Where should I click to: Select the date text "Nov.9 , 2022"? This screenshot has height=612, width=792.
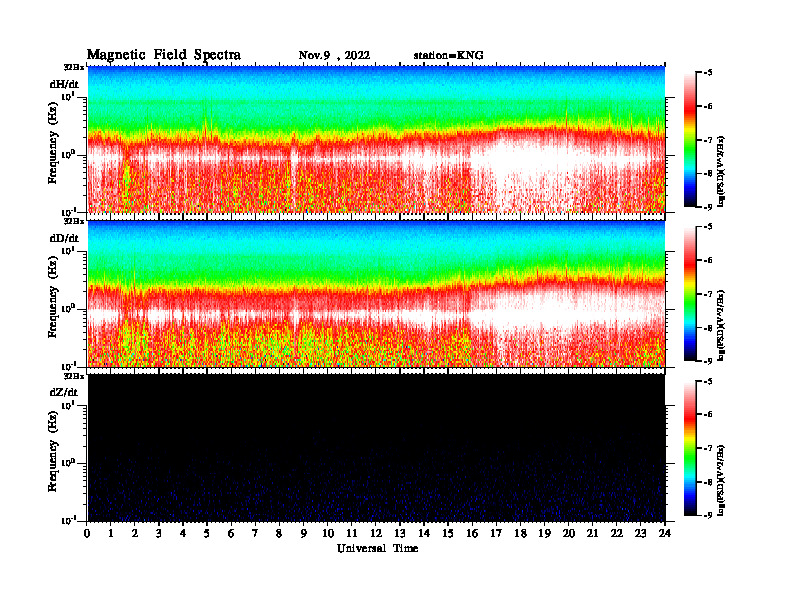(334, 56)
